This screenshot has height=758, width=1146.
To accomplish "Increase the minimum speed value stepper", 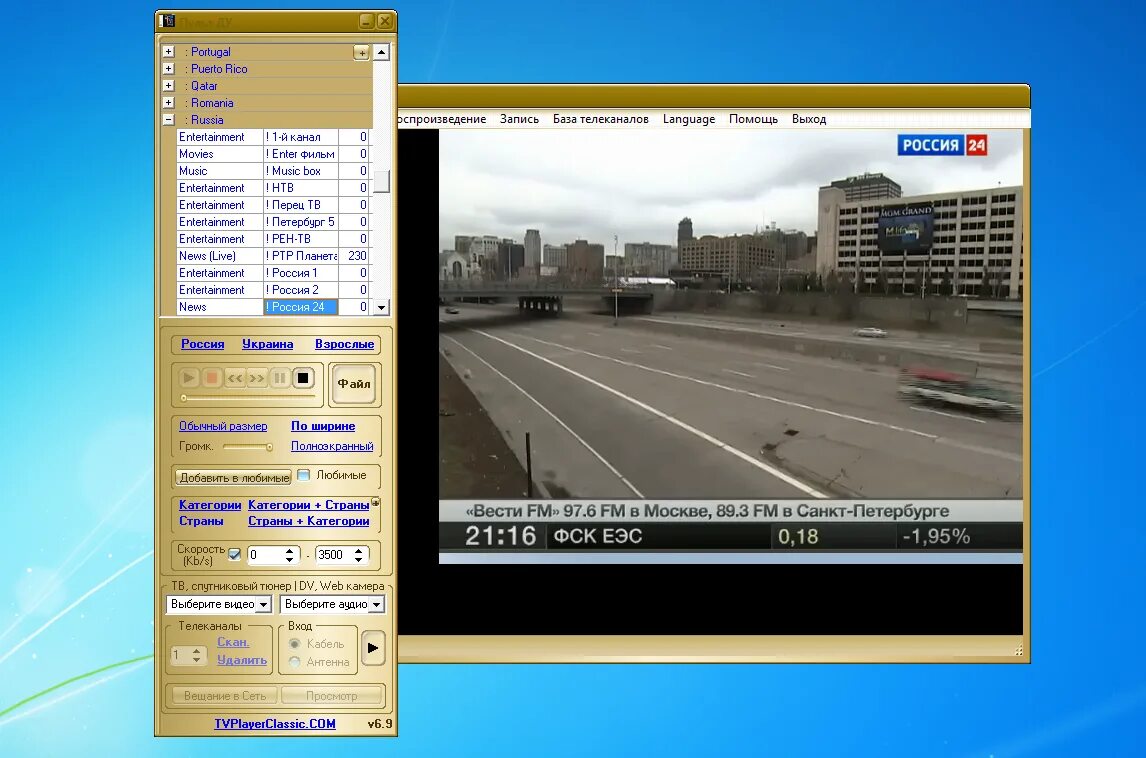I will pyautogui.click(x=289, y=550).
